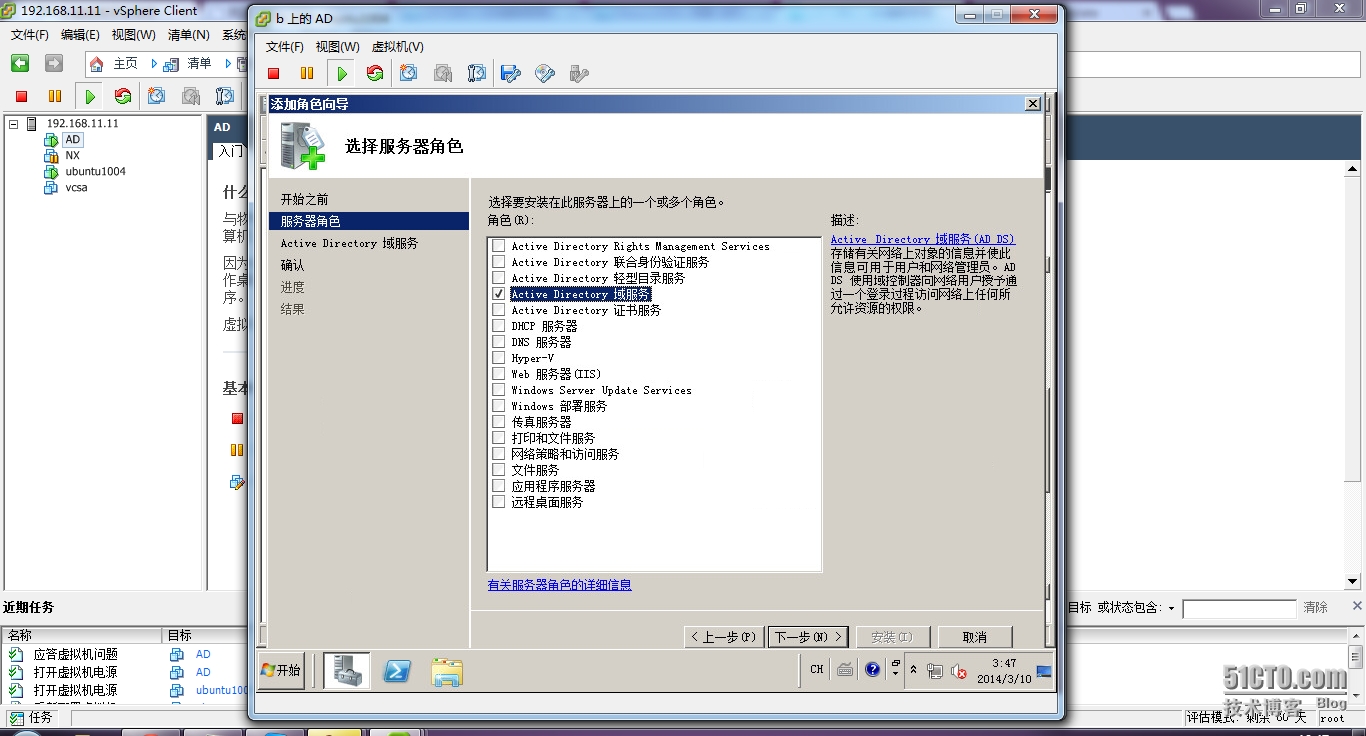Viewport: 1366px width, 736px height.
Task: Go to 开始之前 step in wizard sidebar
Action: tap(305, 199)
